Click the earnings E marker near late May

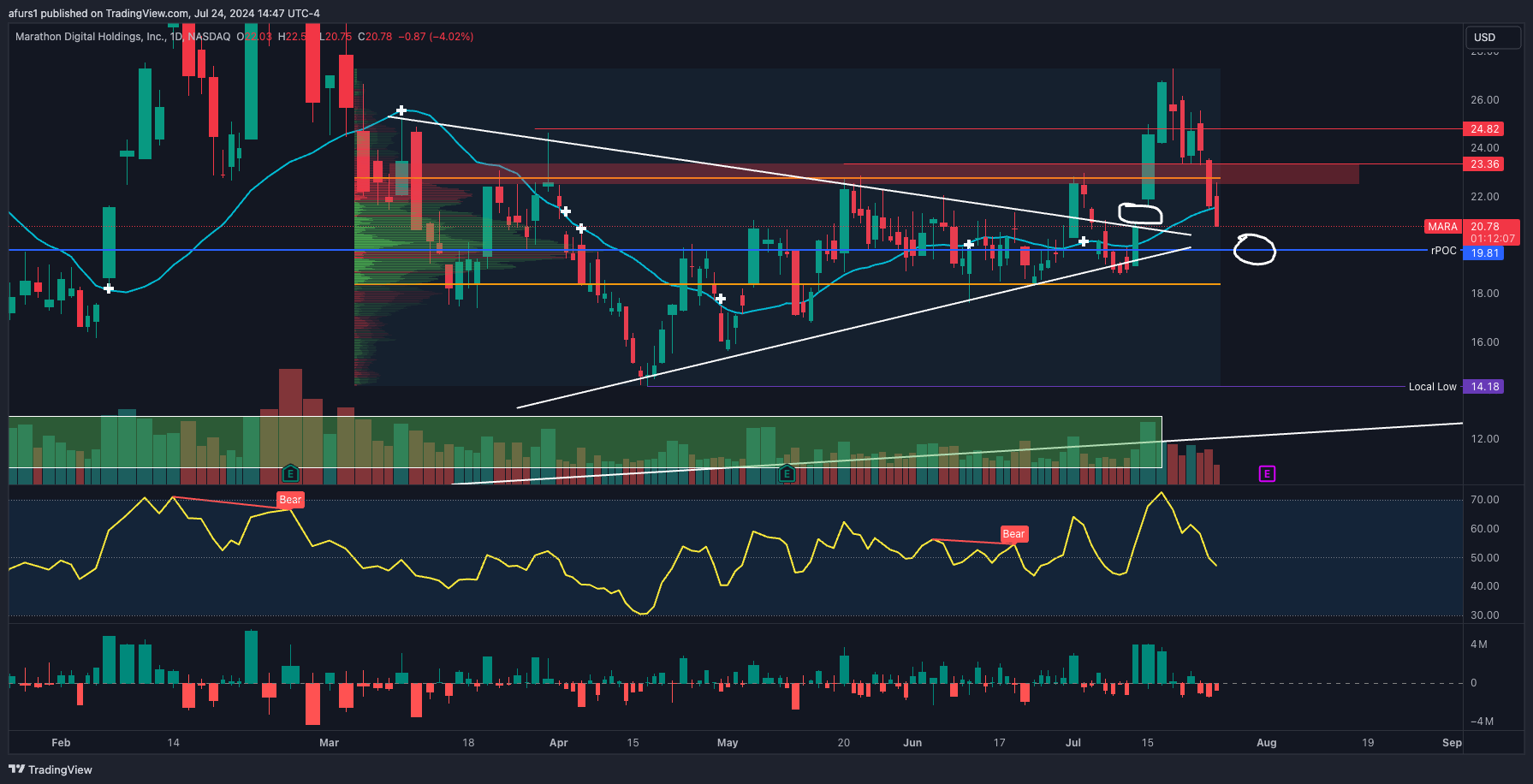pos(787,472)
